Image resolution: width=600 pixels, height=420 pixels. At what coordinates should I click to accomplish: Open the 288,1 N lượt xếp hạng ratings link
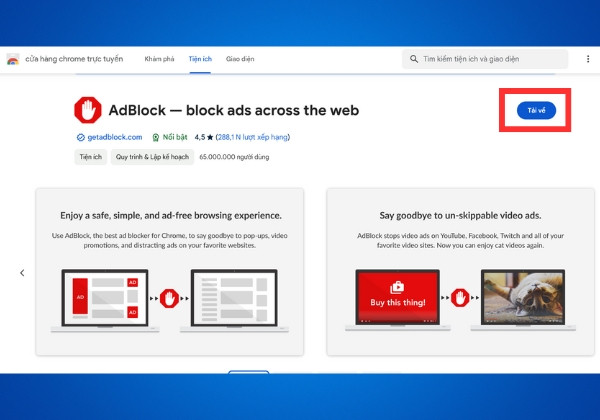point(253,137)
